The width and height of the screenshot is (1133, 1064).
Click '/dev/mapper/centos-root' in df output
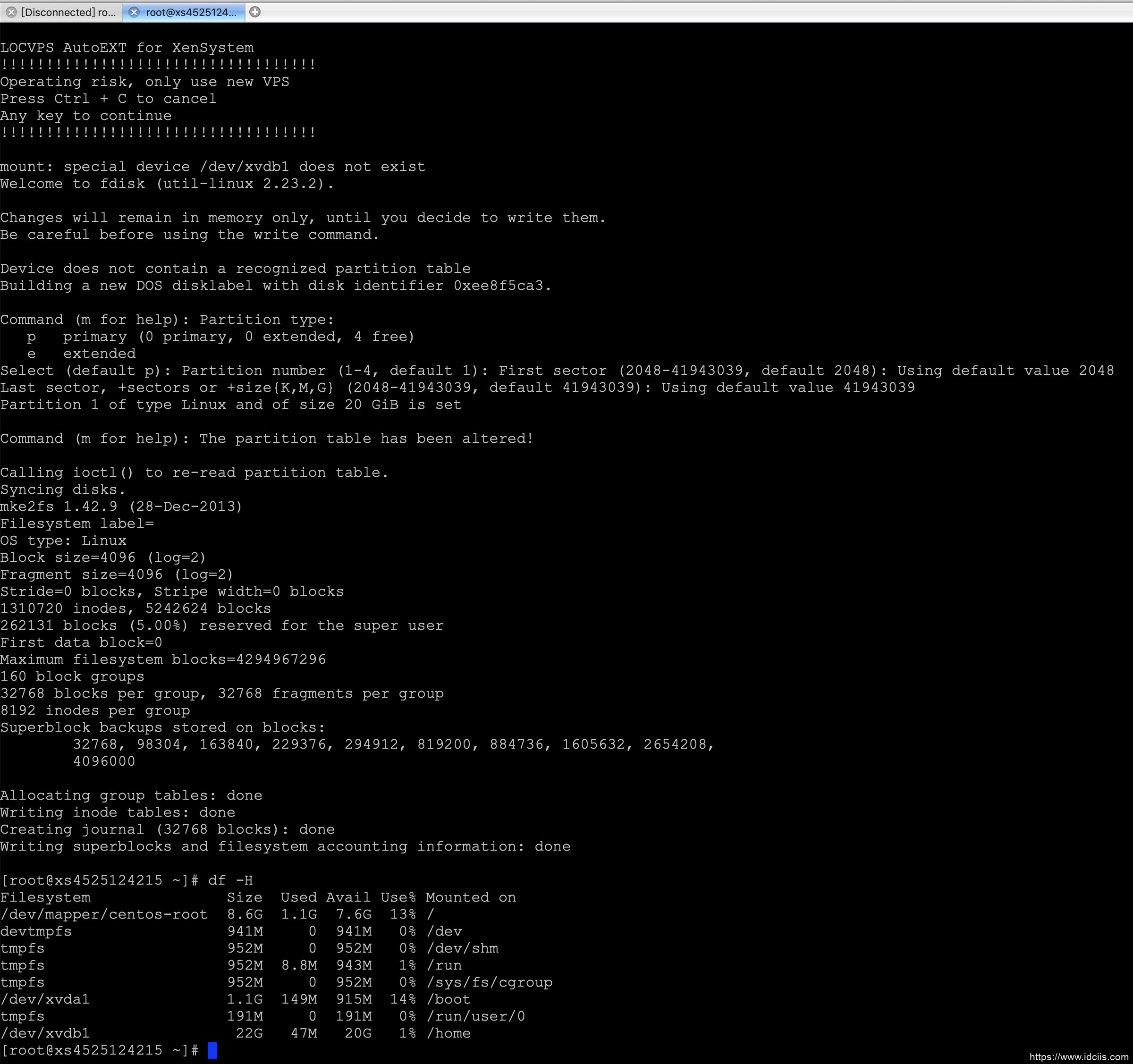104,914
